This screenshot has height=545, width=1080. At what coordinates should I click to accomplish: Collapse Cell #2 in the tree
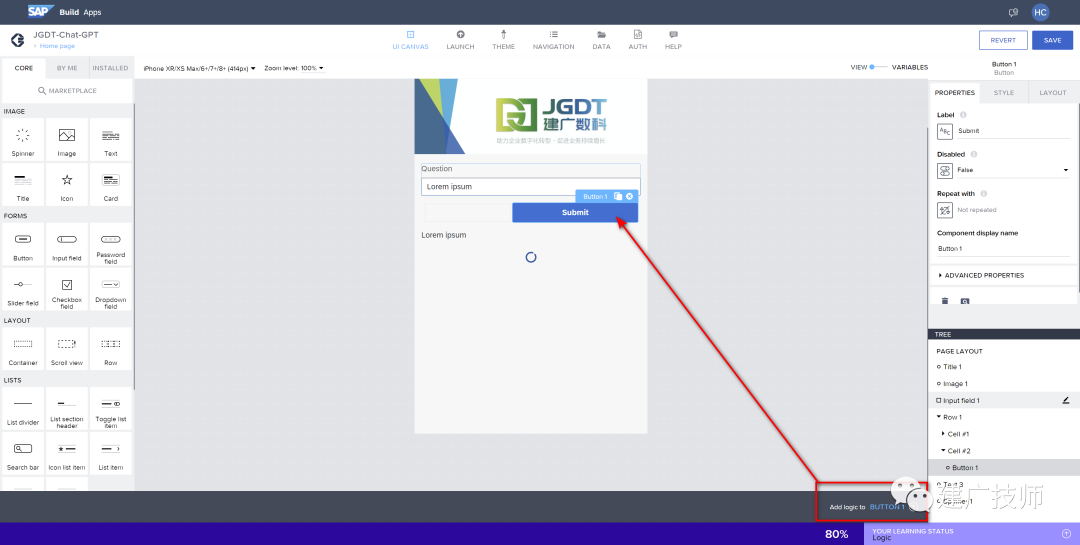click(943, 451)
